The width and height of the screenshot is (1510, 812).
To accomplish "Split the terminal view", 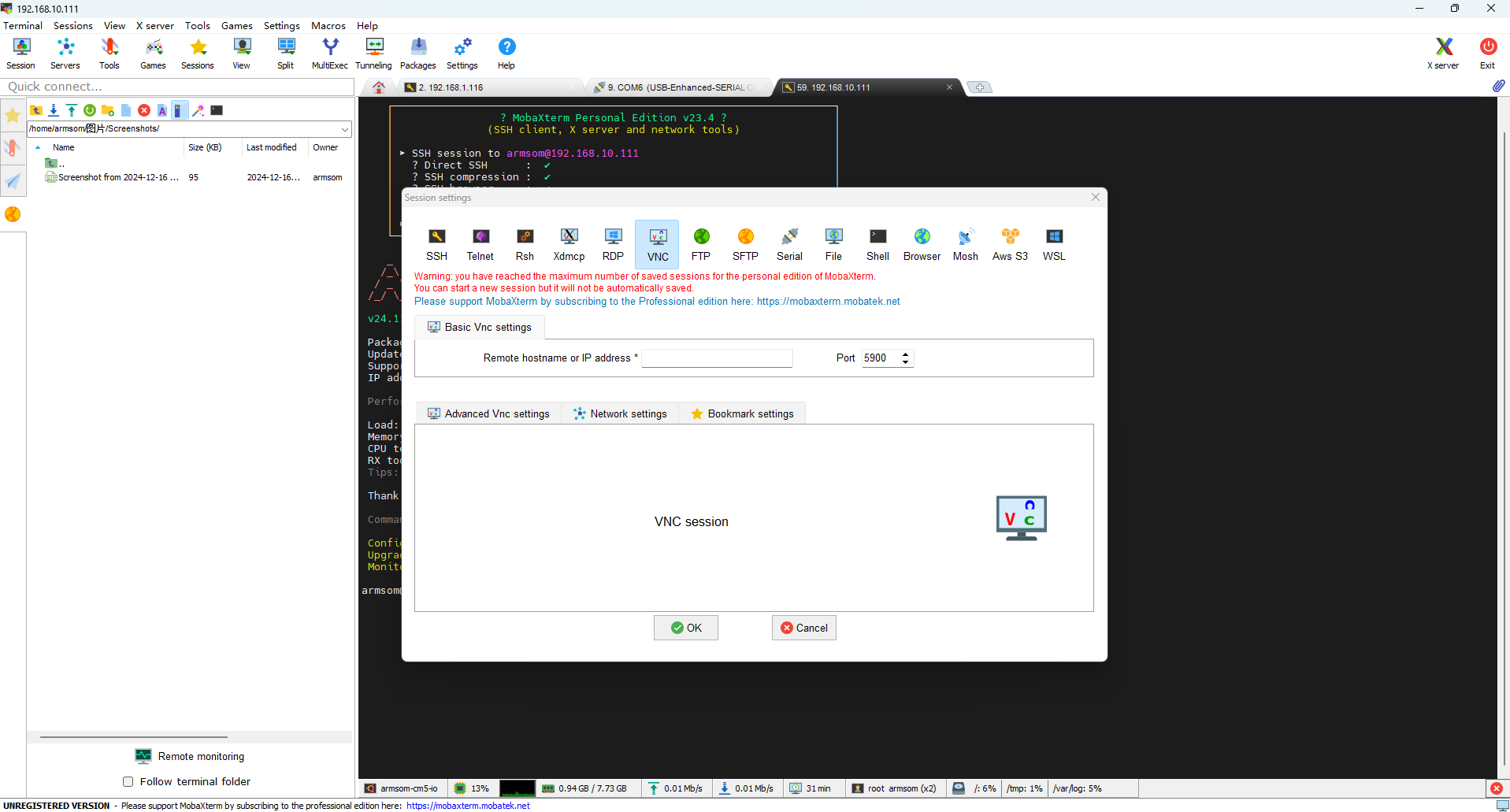I will pyautogui.click(x=285, y=52).
